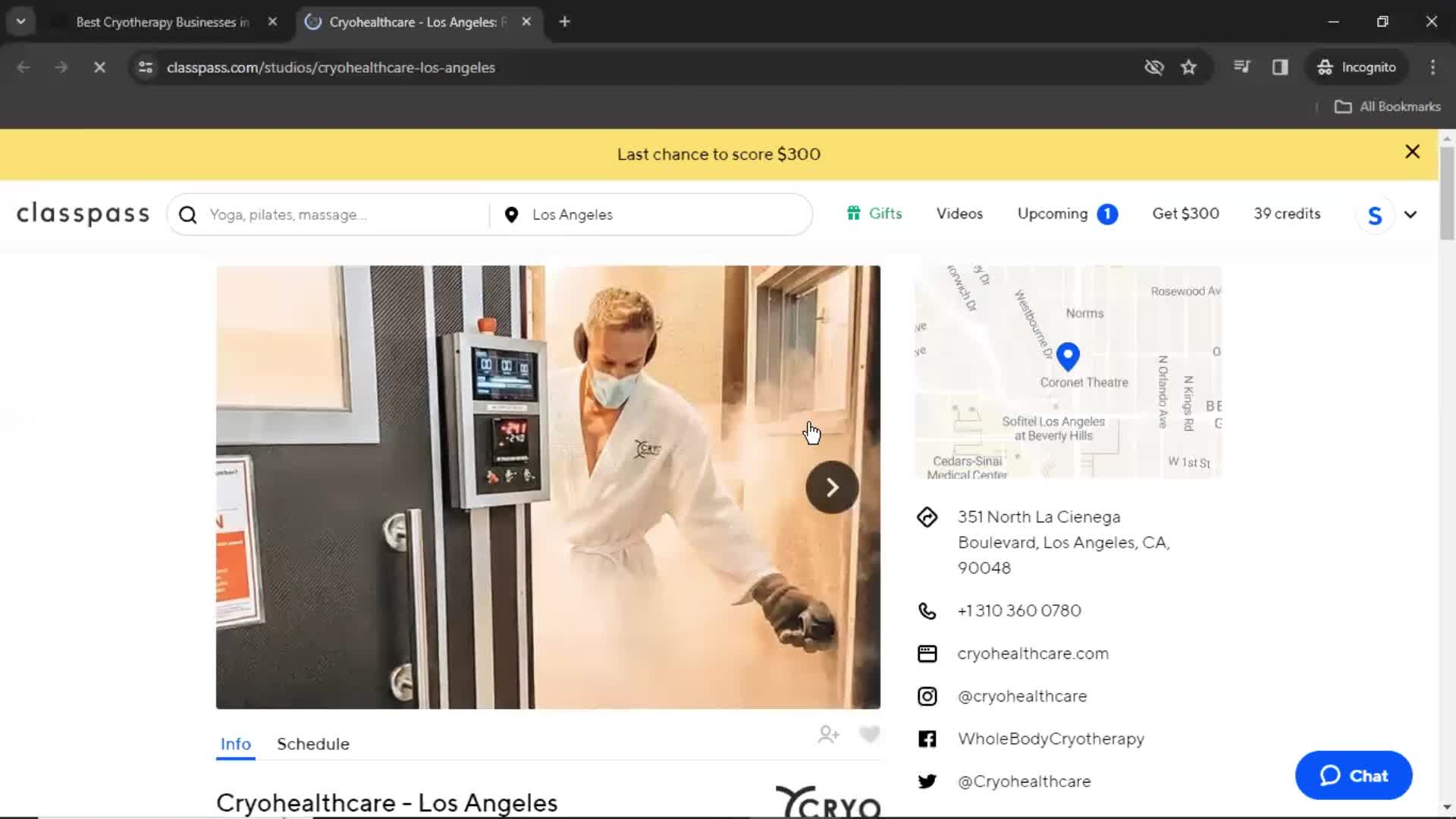View the 39 credits balance

1287,214
